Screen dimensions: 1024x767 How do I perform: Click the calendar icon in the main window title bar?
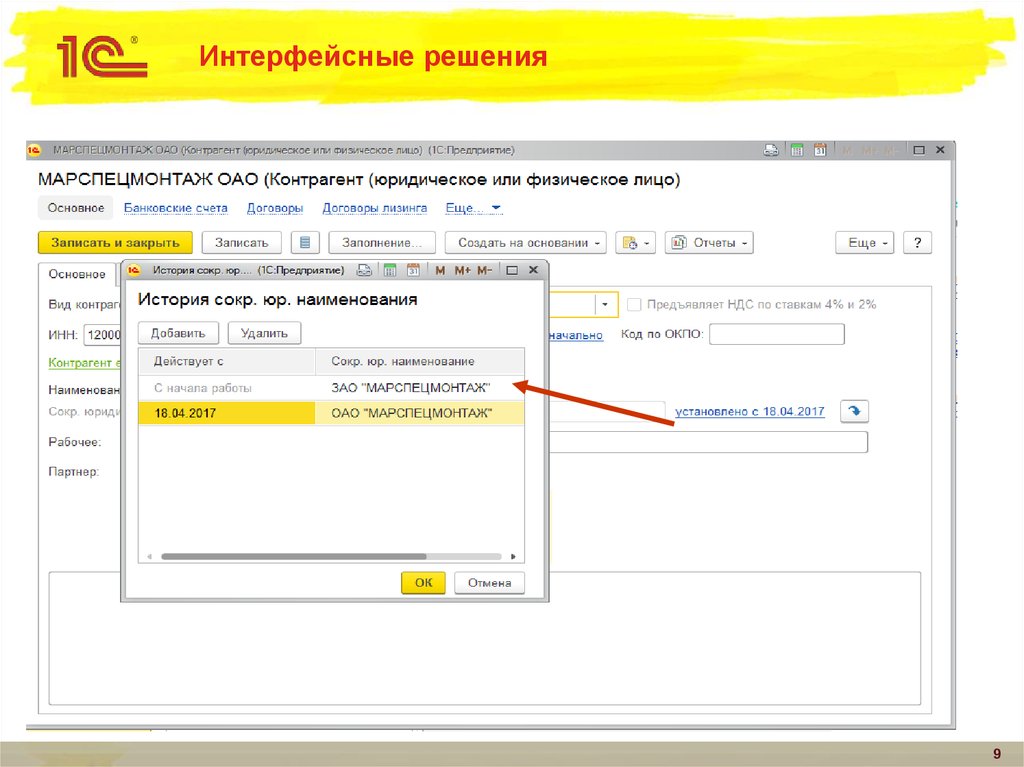pyautogui.click(x=820, y=150)
